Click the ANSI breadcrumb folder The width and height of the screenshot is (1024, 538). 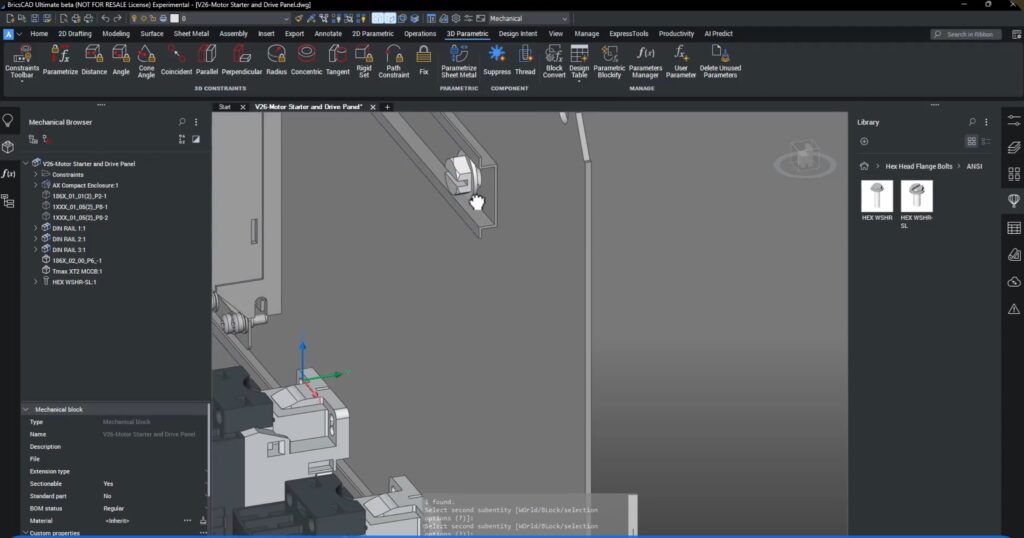tap(974, 166)
